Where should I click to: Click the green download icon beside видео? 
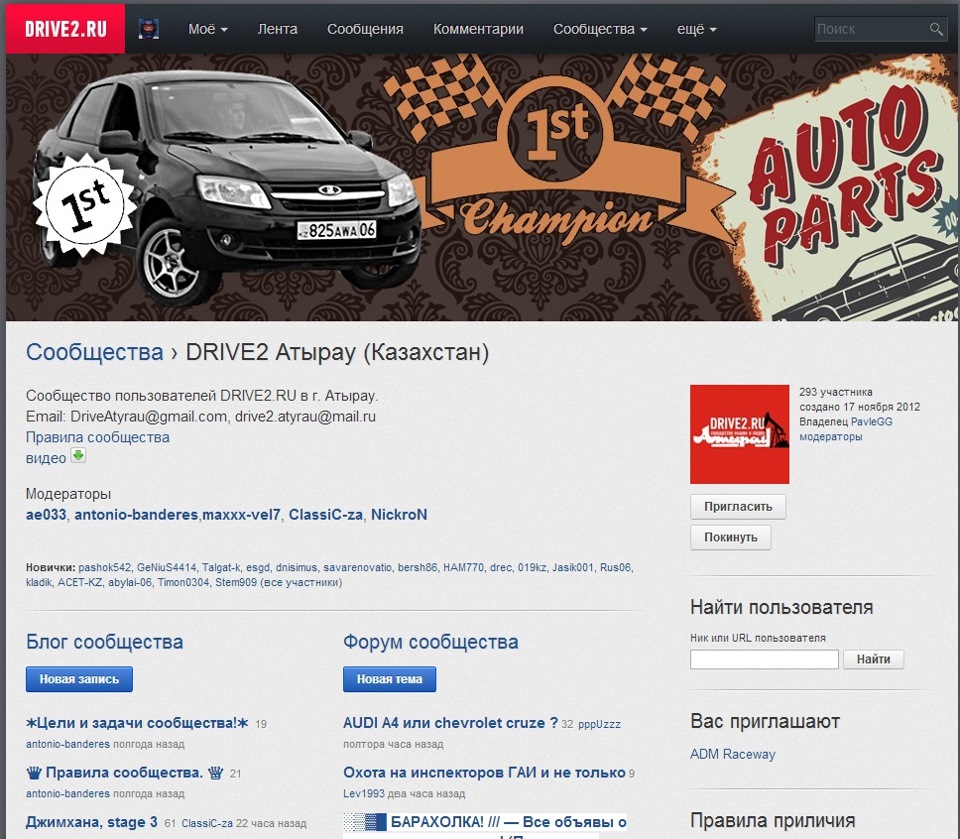78,456
